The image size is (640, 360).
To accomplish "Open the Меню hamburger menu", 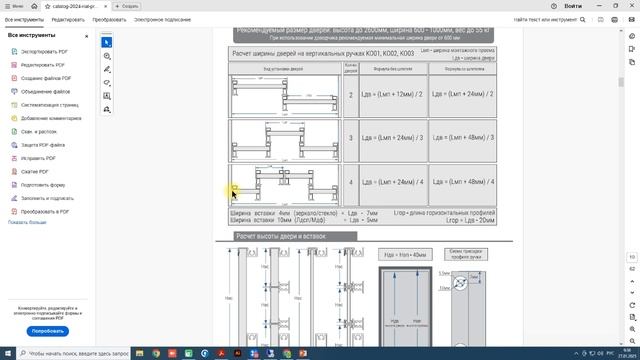I will coord(14,6).
